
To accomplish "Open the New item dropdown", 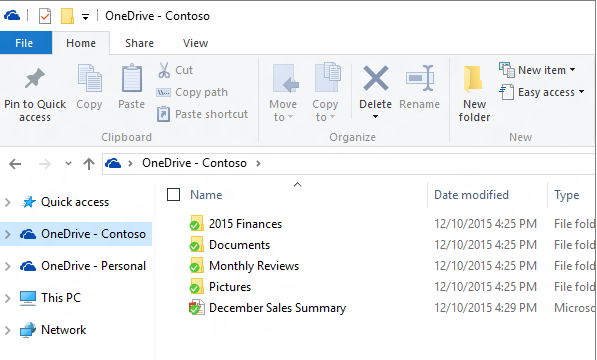I will coord(537,70).
